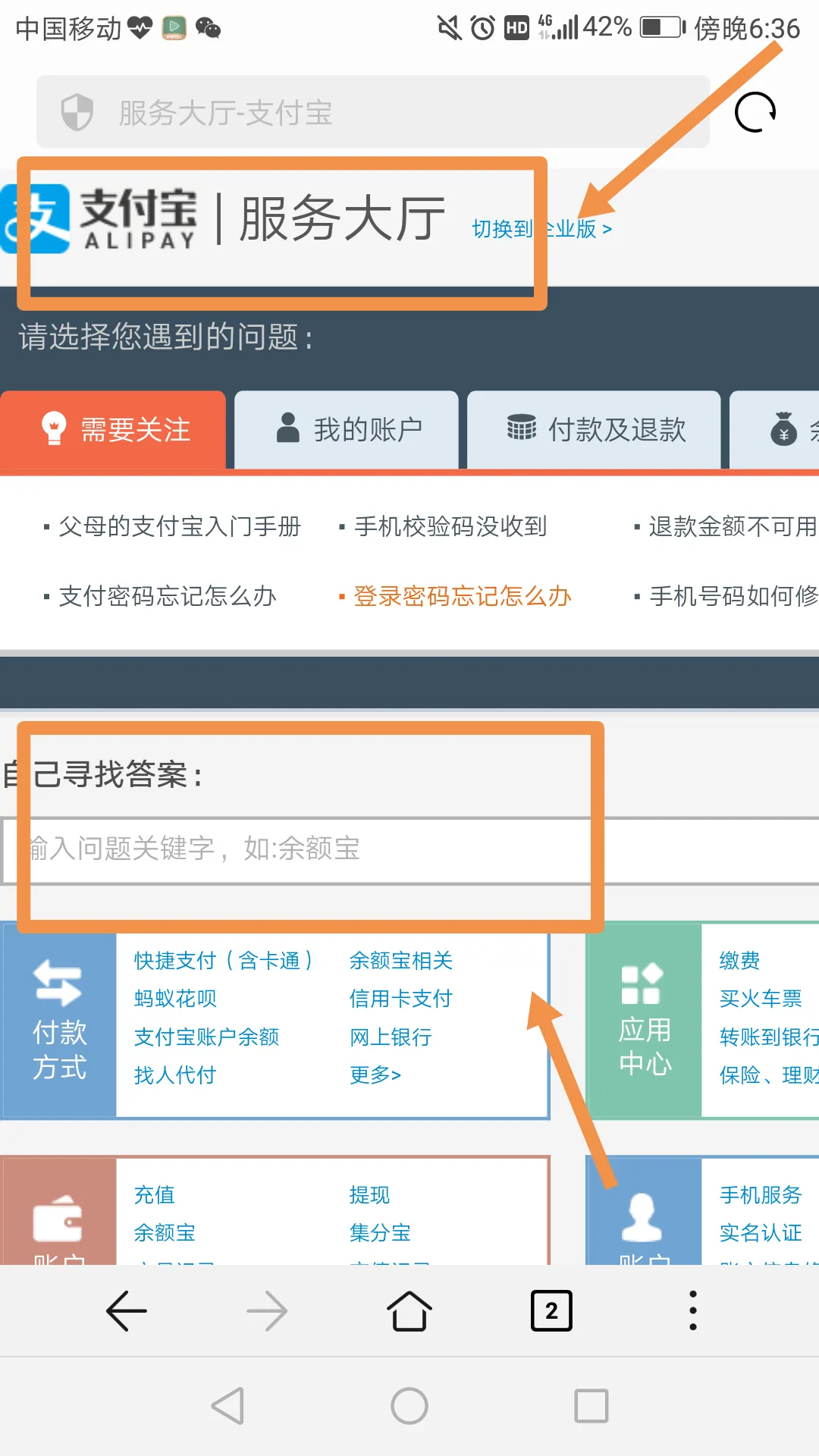Viewport: 819px width, 1456px height.
Task: Open the address bar showing 服务大厅-支付宝
Action: coord(373,112)
